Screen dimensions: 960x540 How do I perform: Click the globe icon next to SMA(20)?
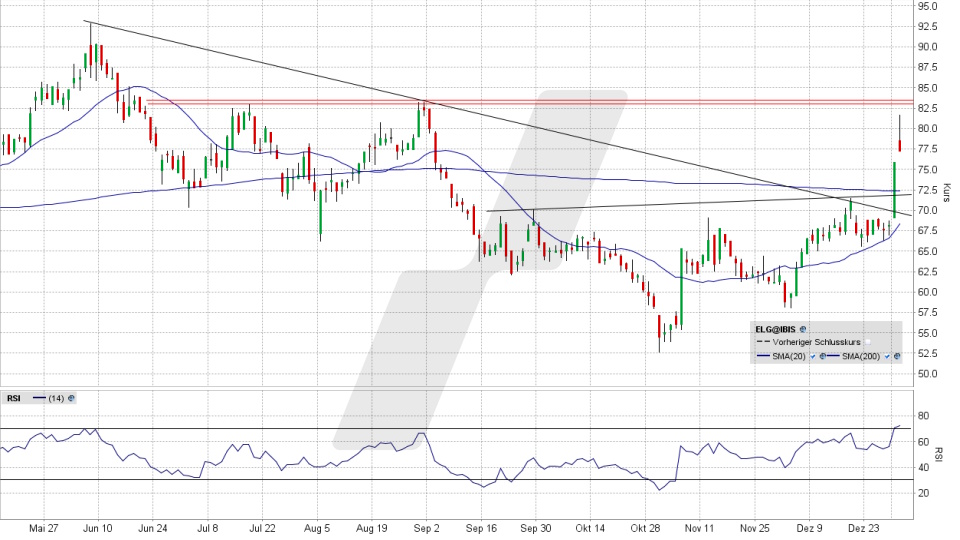[823, 356]
